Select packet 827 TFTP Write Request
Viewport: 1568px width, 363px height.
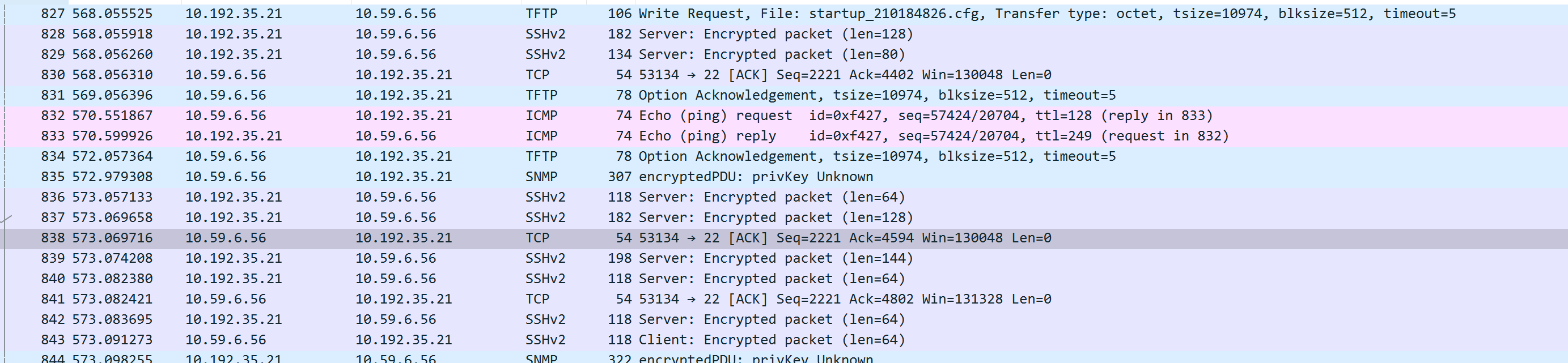click(x=731, y=14)
